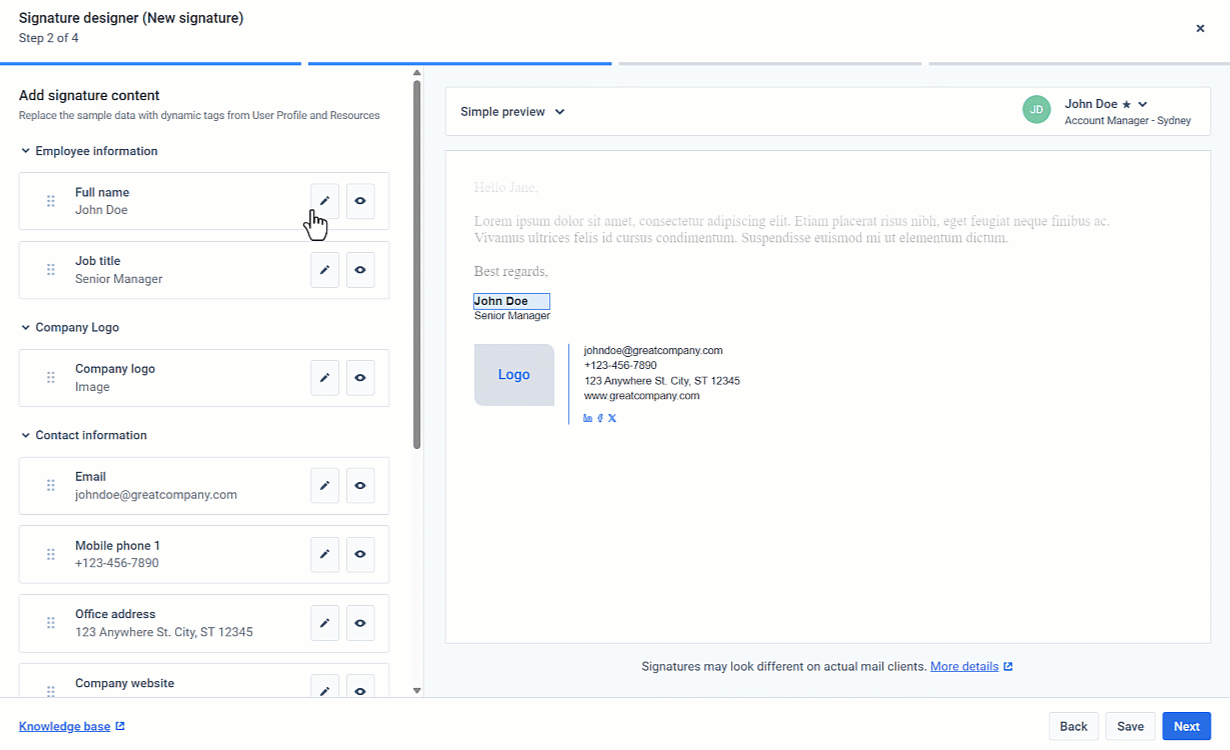The height and width of the screenshot is (750, 1230).
Task: Collapse the Company Logo section
Action: click(69, 327)
